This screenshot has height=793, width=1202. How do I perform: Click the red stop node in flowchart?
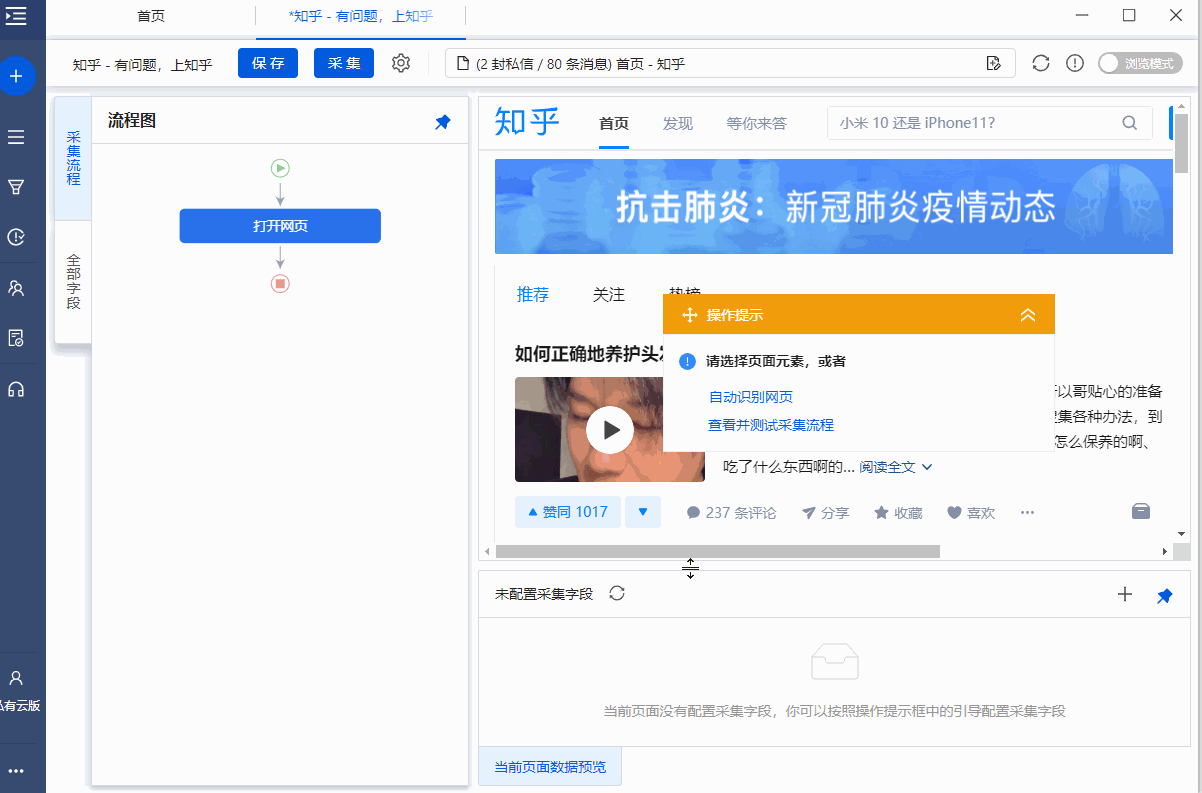pos(280,284)
